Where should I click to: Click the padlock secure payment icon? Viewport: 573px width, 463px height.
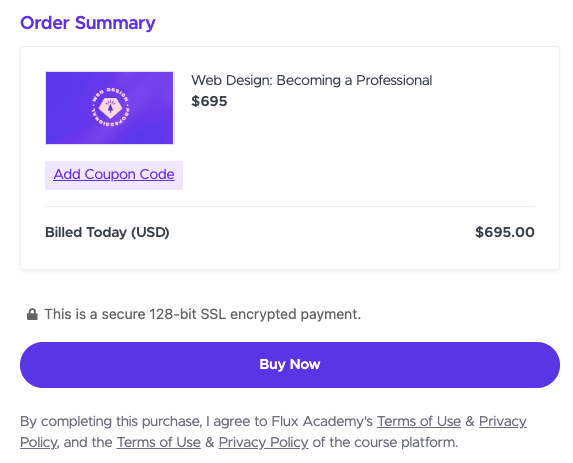click(x=32, y=314)
